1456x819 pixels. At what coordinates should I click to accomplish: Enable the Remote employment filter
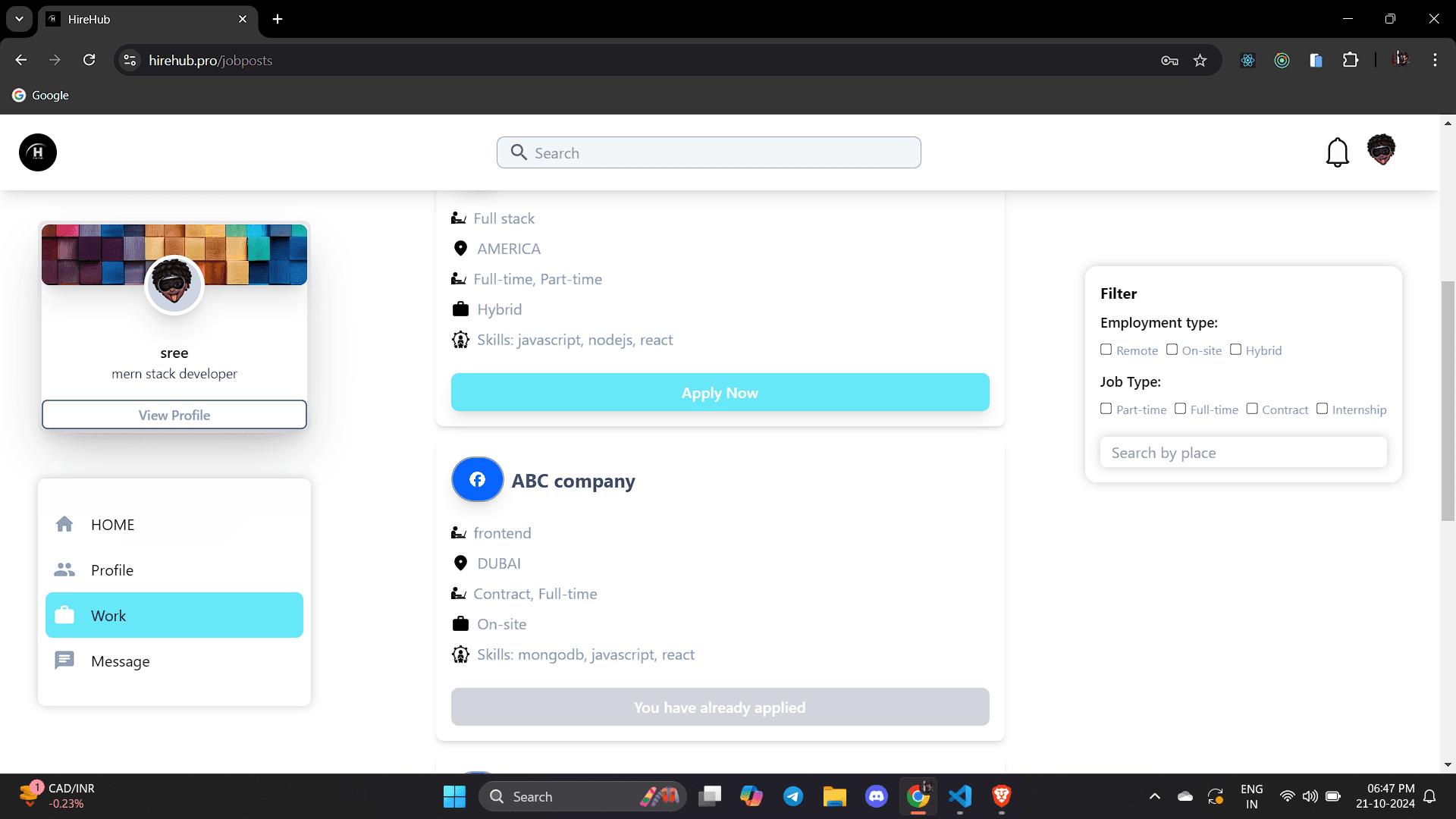pyautogui.click(x=1106, y=350)
